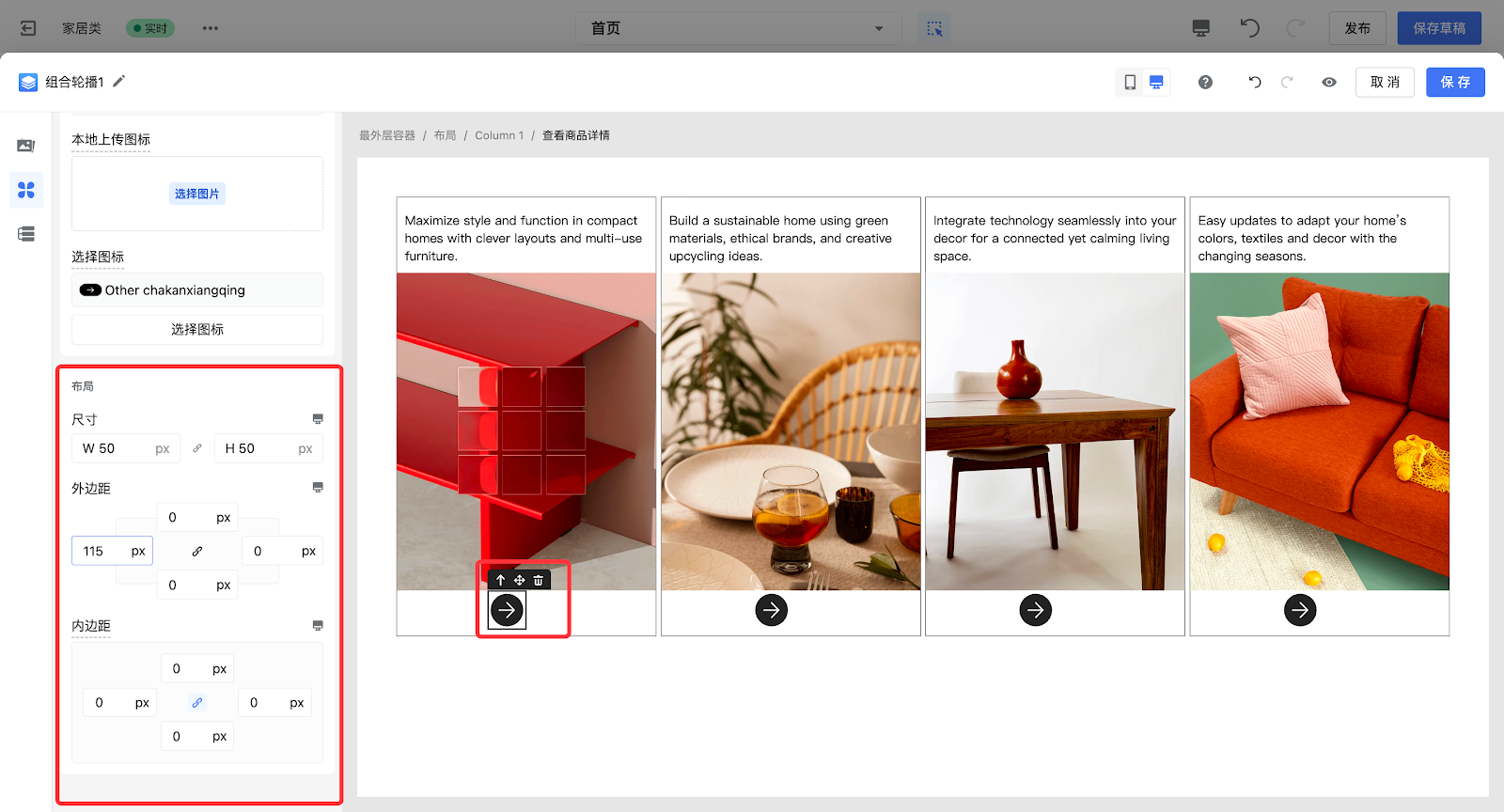
Task: Go to Column 1 in breadcrumb
Action: click(499, 135)
